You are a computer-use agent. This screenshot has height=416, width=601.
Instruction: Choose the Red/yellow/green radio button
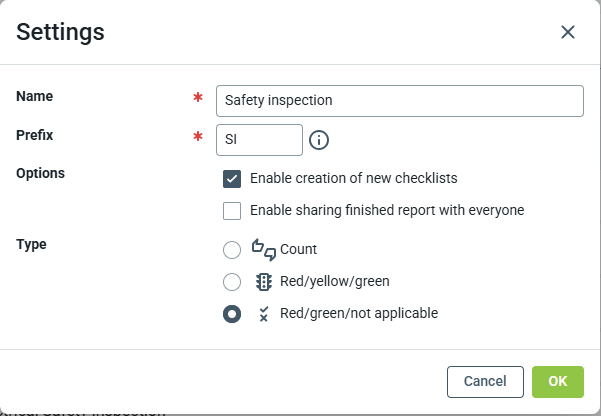click(232, 281)
